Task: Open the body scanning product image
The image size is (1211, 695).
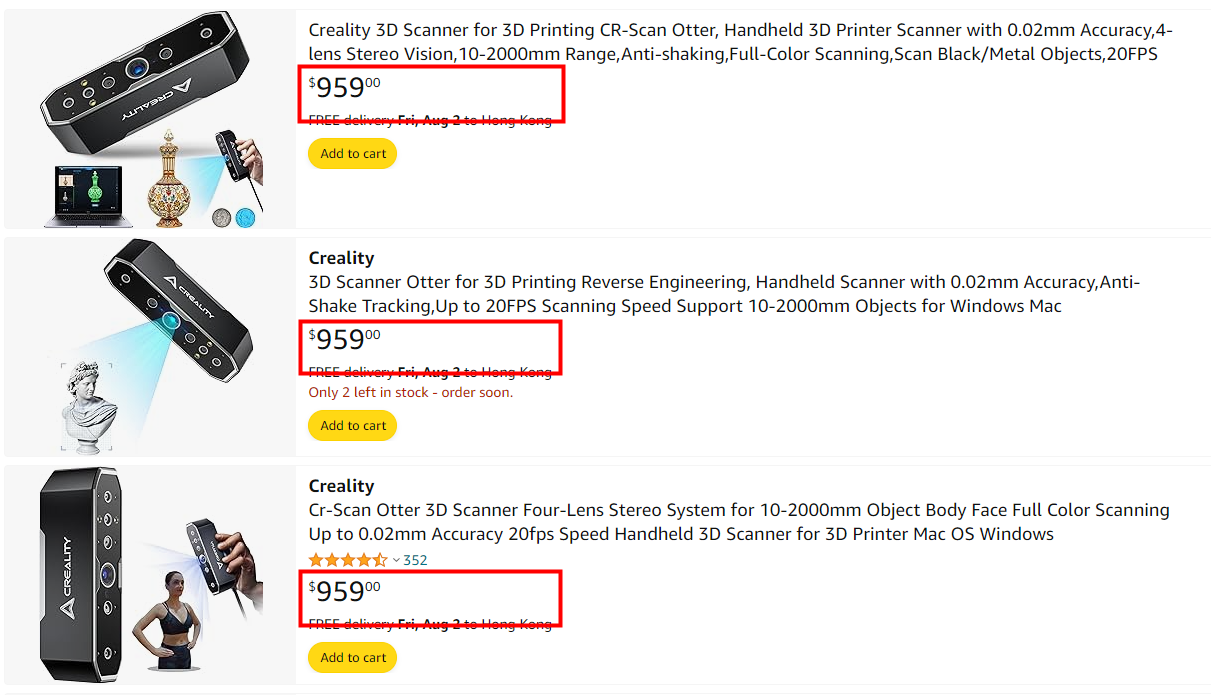Action: tap(152, 577)
